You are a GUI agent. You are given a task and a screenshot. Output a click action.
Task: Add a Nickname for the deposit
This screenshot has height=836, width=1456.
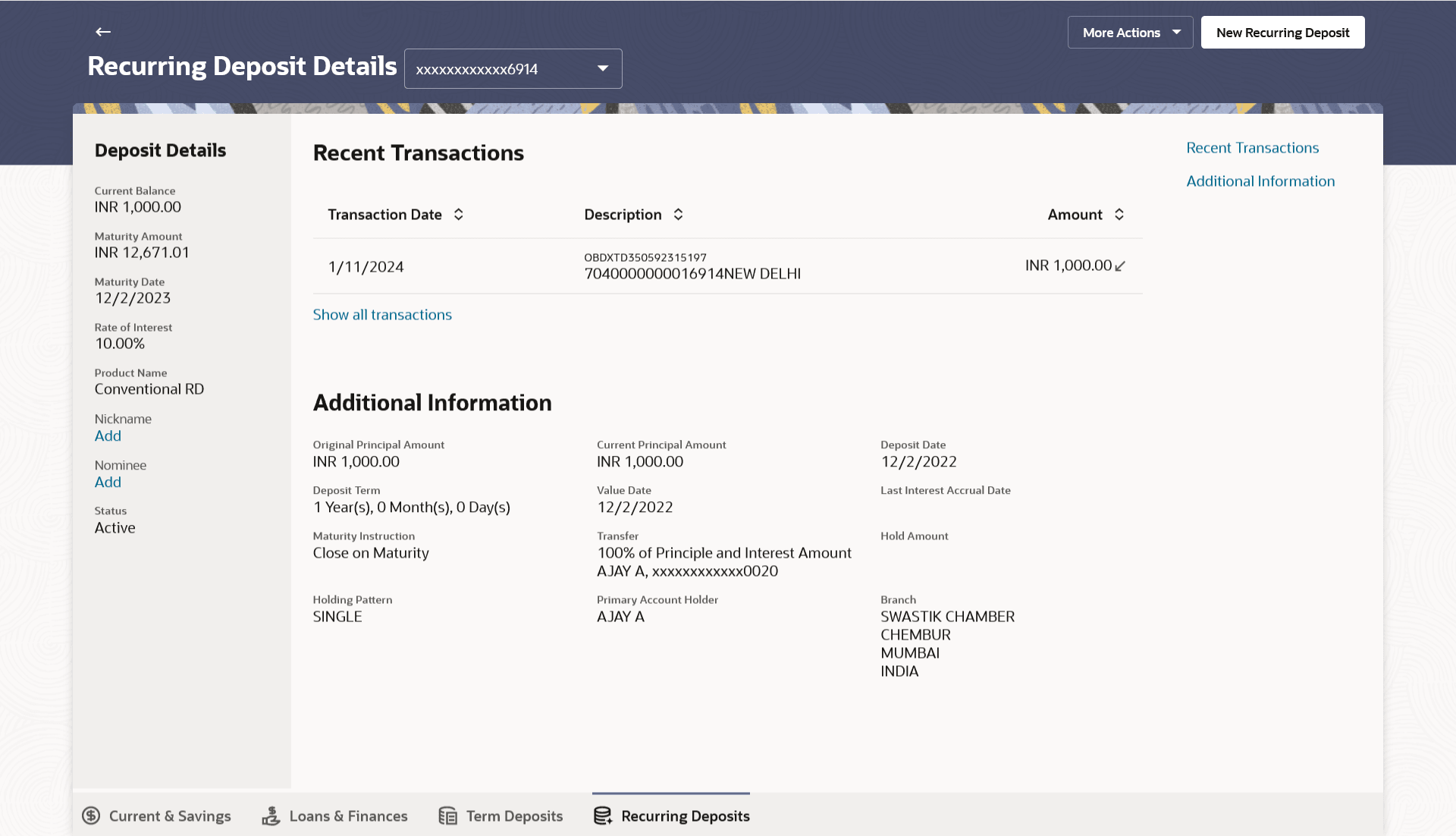(108, 436)
